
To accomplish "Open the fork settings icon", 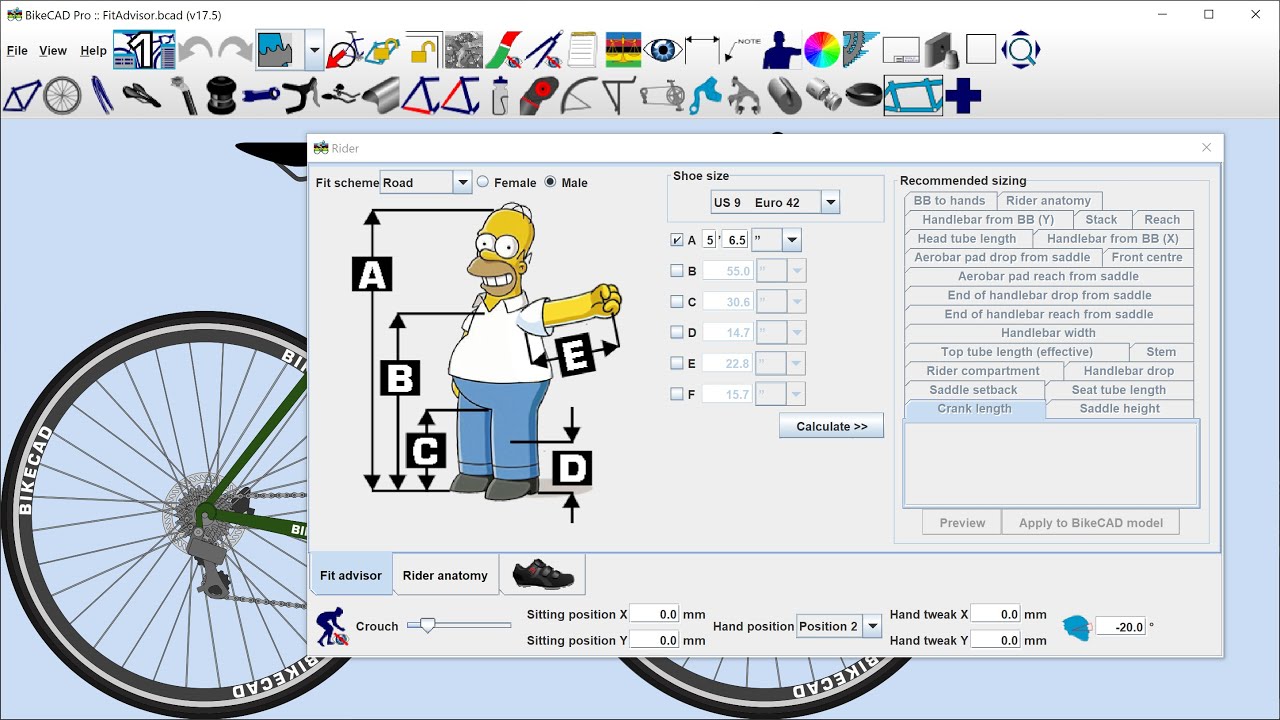I will pos(102,96).
